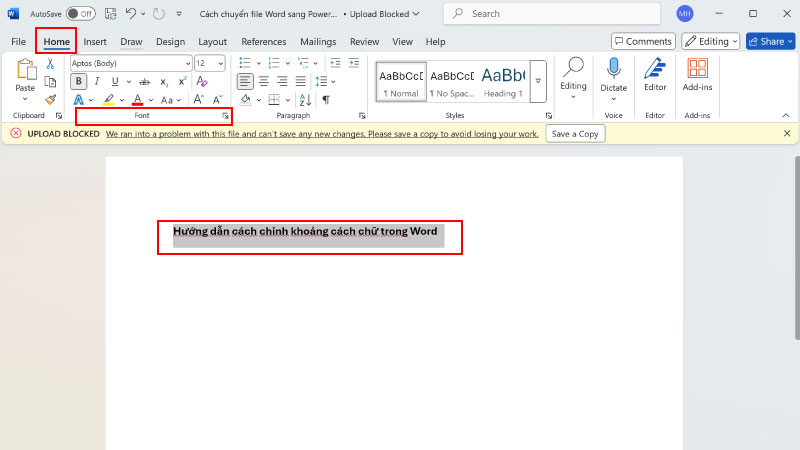Click the Paste clipboard icon

click(26, 70)
